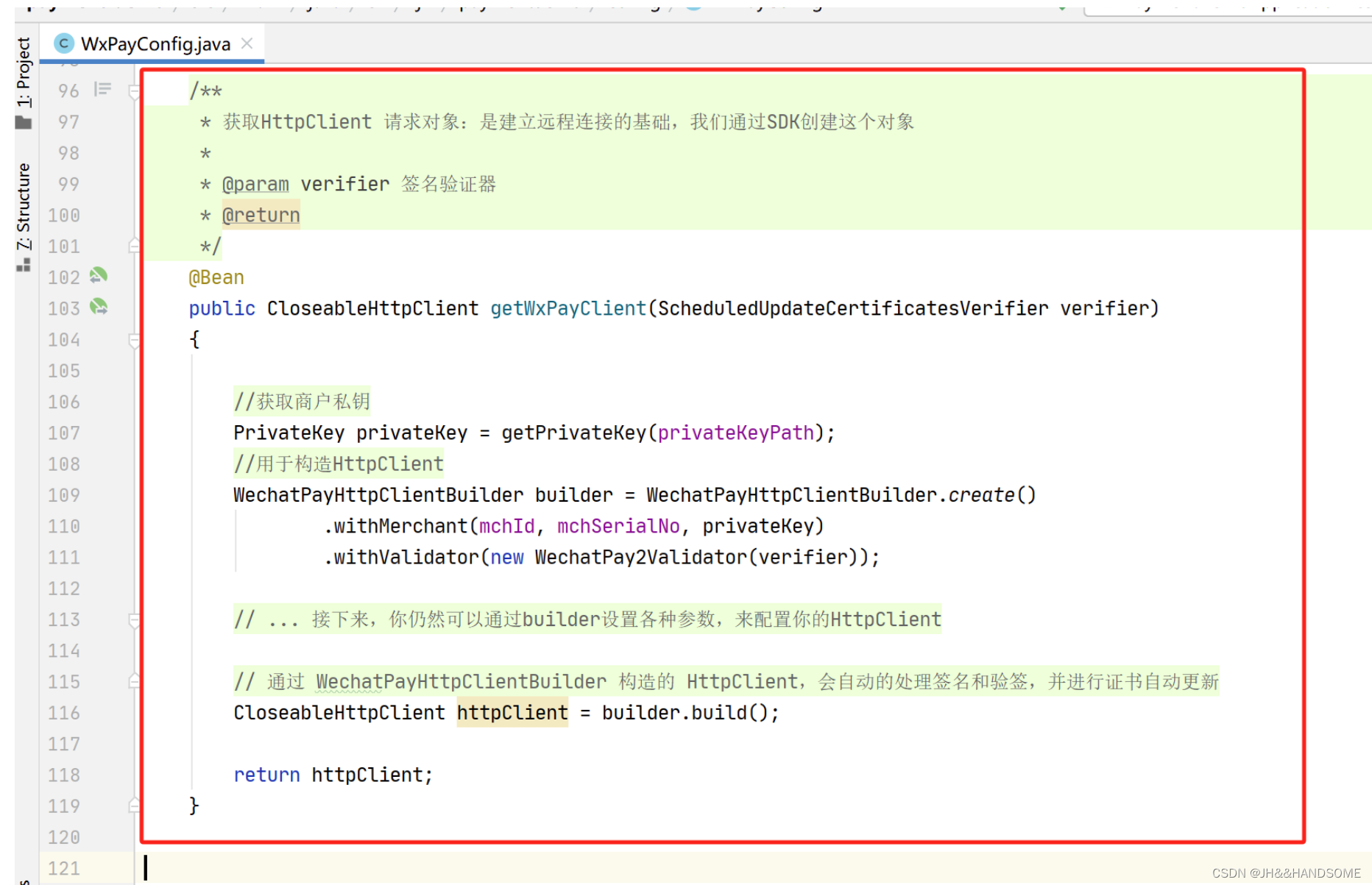Open the Project tool window
The height and width of the screenshot is (885, 1372).
click(x=24, y=72)
